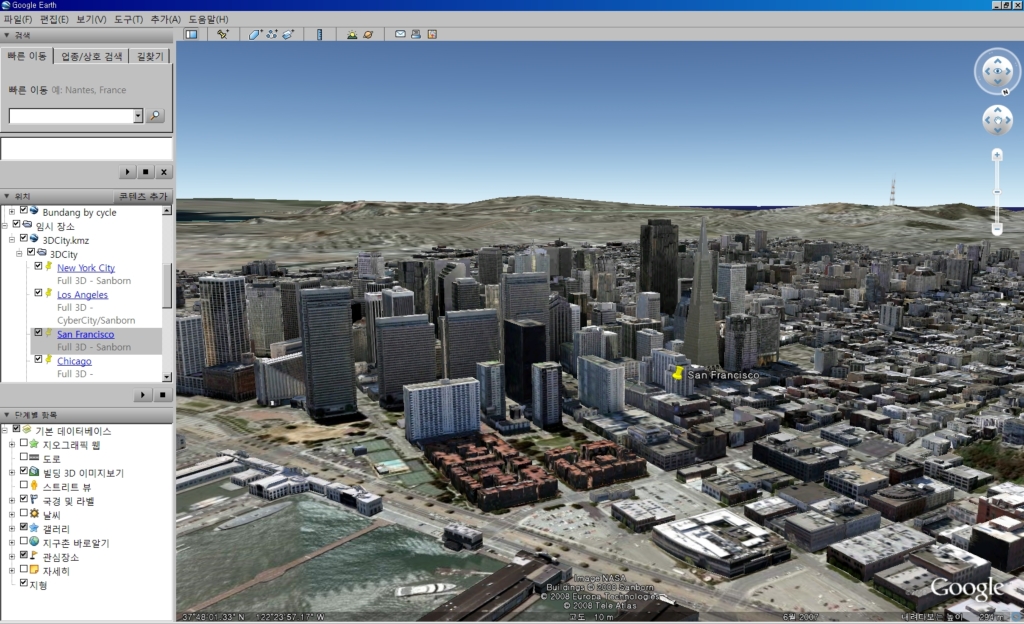Click the 3D building icon beside 빌딩 3D 이미지보기
The width and height of the screenshot is (1024, 624).
coord(34,471)
